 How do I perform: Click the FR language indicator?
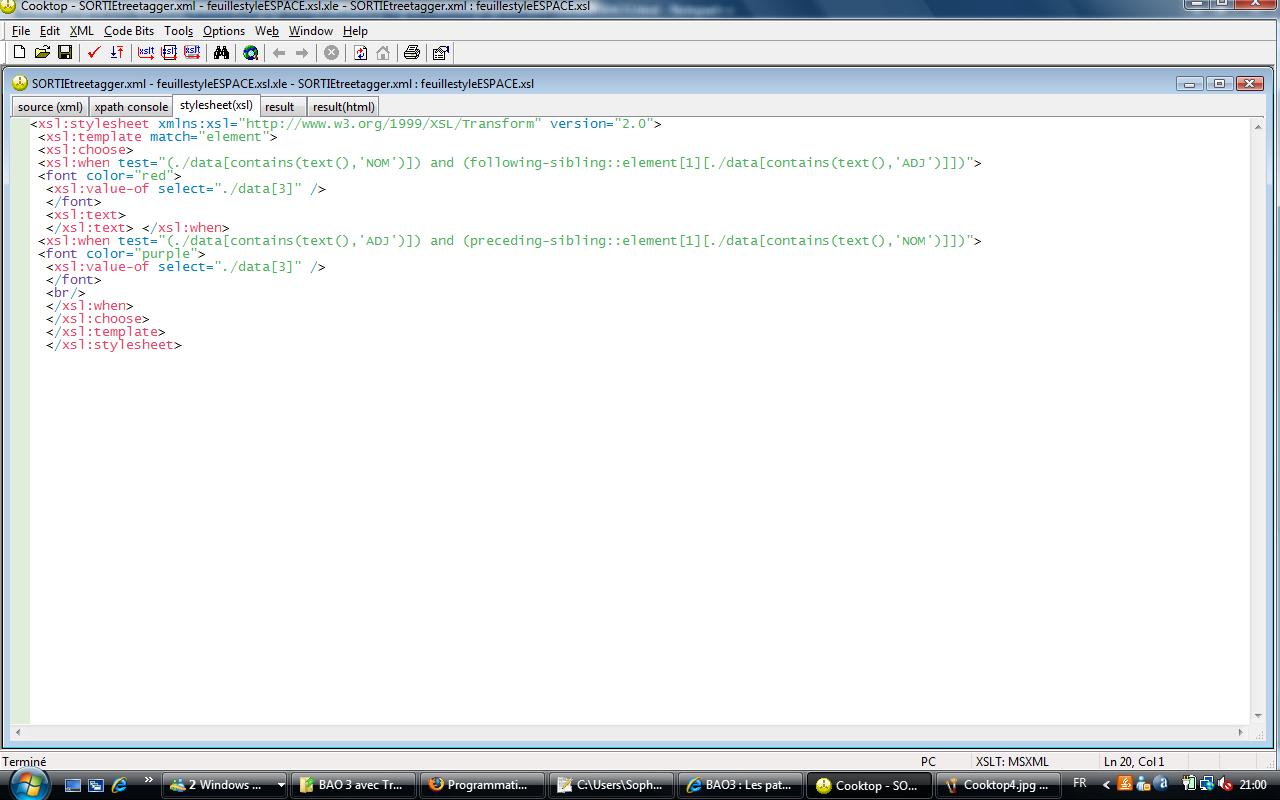click(1080, 784)
